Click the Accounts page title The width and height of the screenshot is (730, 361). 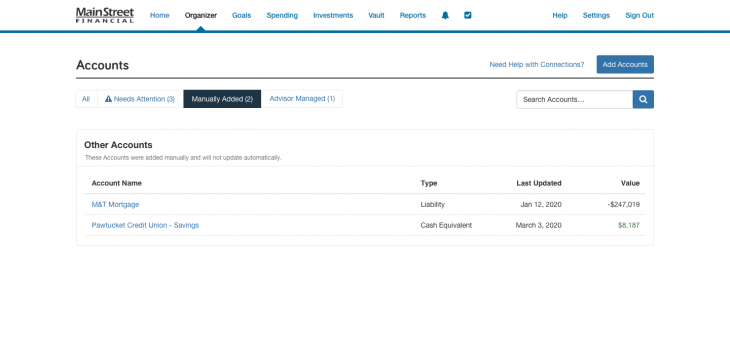click(102, 65)
